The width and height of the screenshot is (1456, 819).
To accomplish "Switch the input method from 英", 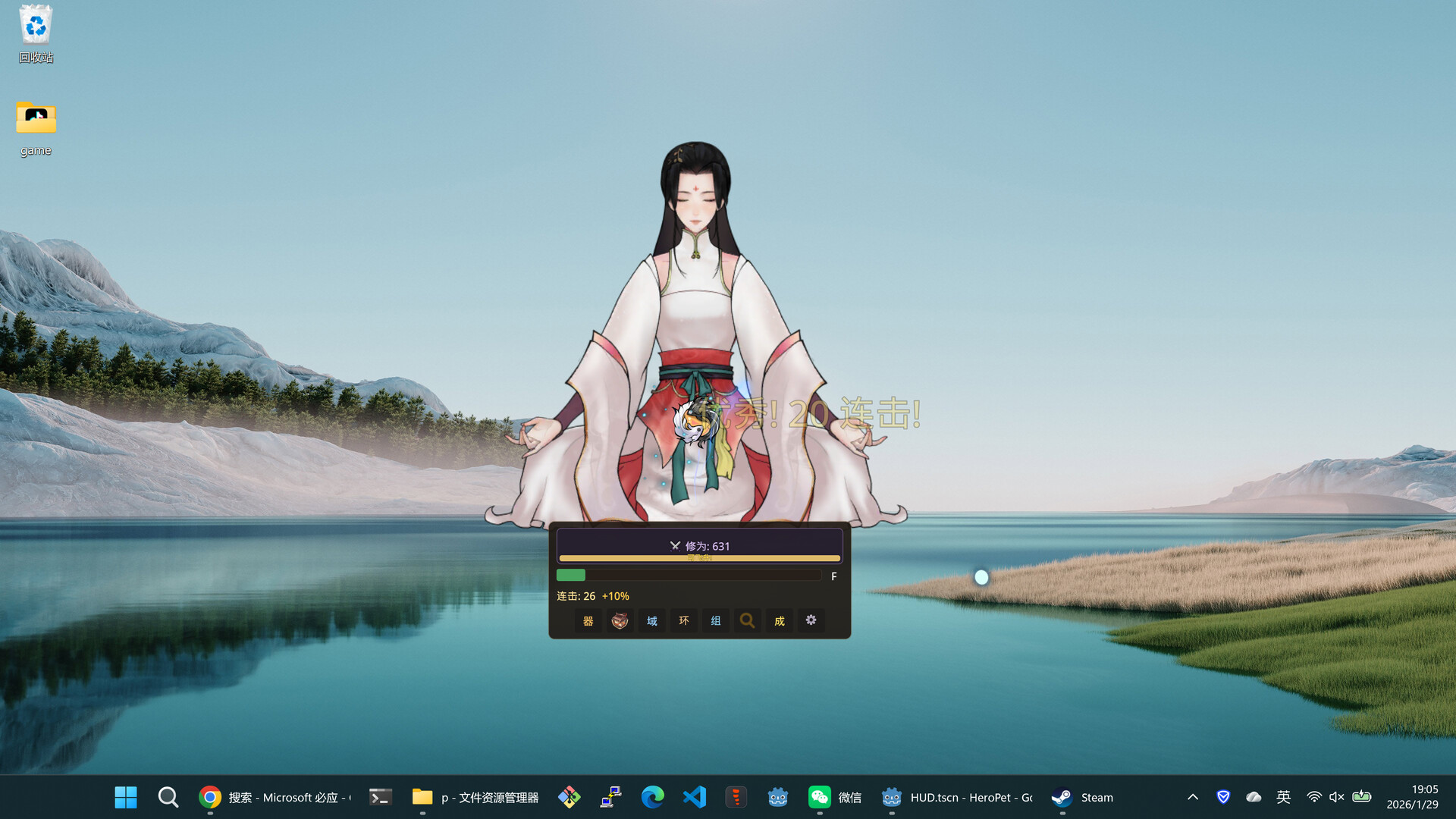I will point(1284,797).
